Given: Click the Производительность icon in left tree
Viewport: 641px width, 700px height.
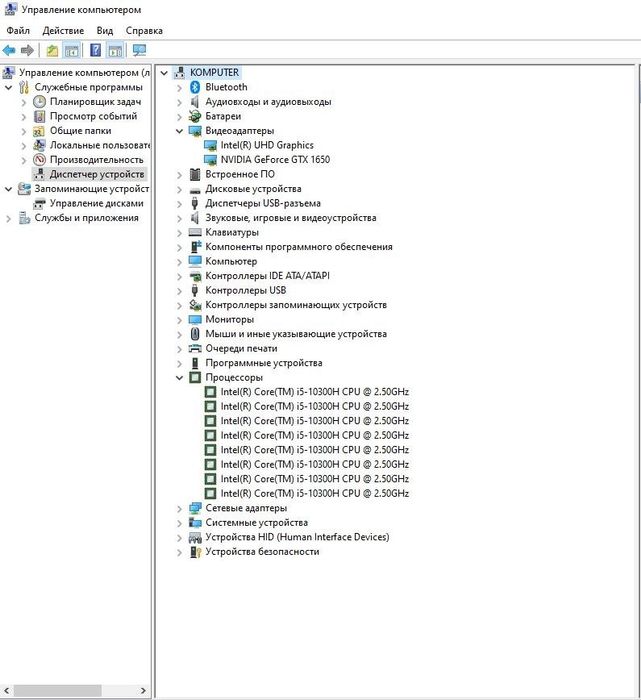Looking at the screenshot, I should pyautogui.click(x=40, y=159).
